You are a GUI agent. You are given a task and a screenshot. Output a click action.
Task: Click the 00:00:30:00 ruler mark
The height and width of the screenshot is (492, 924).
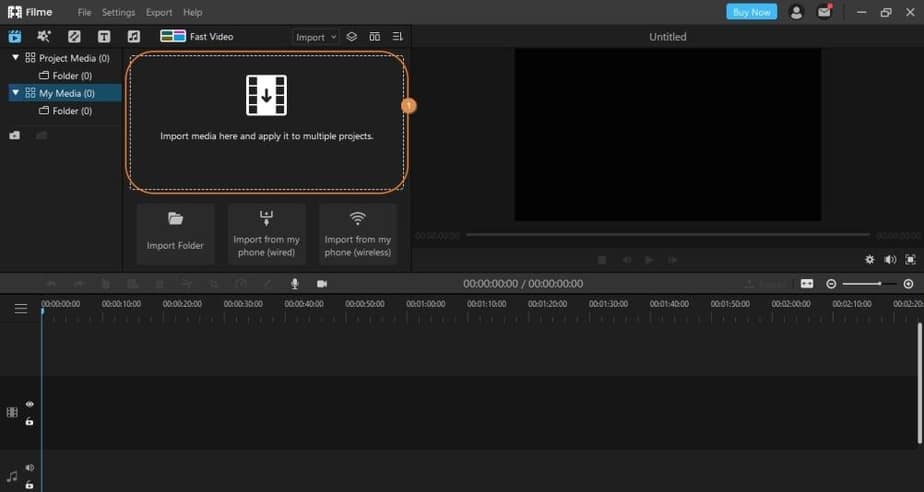coord(243,304)
